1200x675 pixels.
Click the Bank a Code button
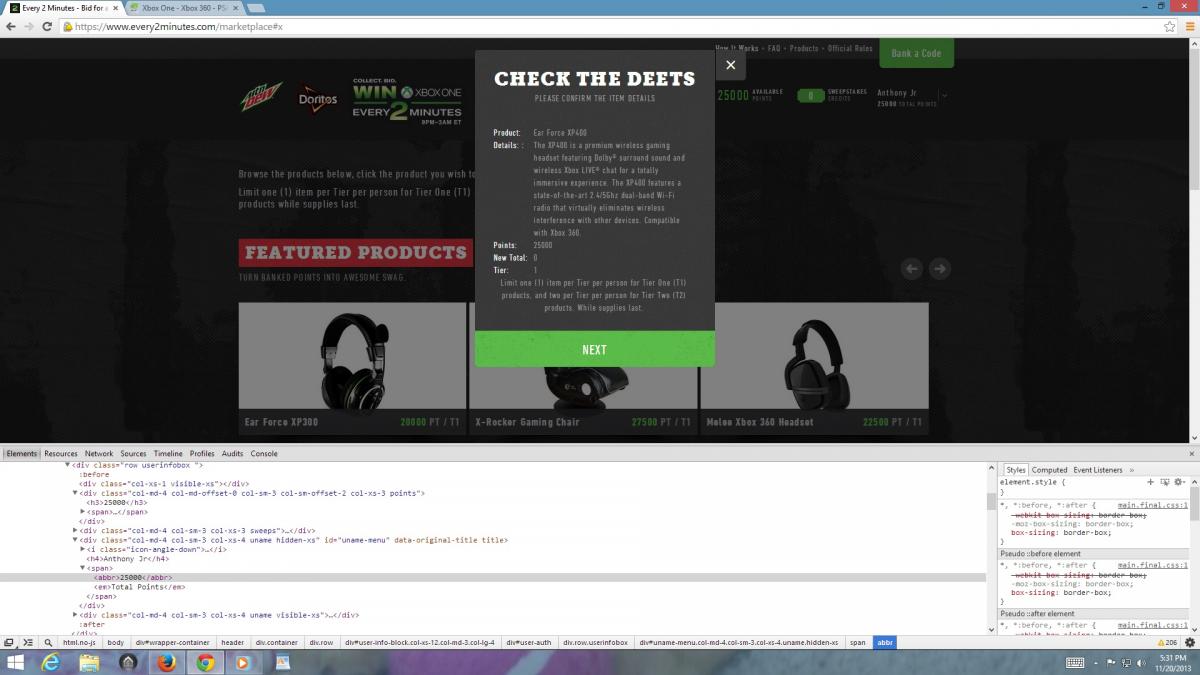[x=916, y=53]
